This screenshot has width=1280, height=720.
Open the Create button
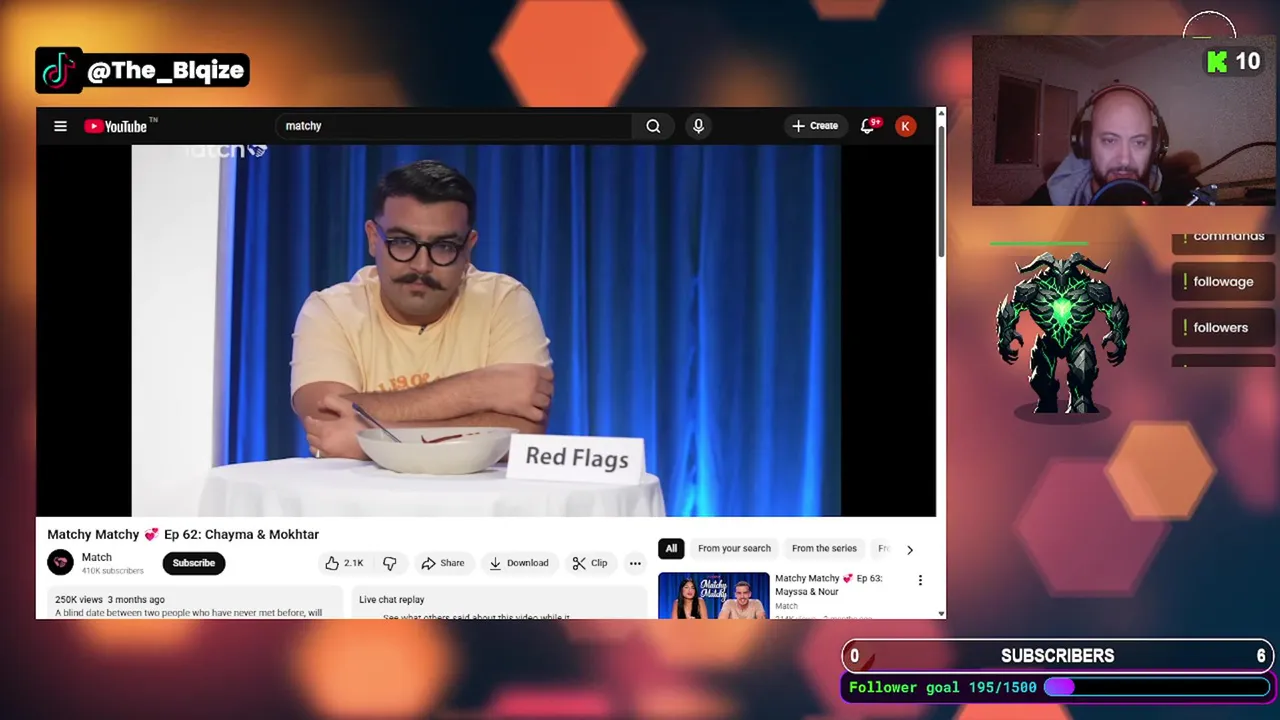click(815, 126)
